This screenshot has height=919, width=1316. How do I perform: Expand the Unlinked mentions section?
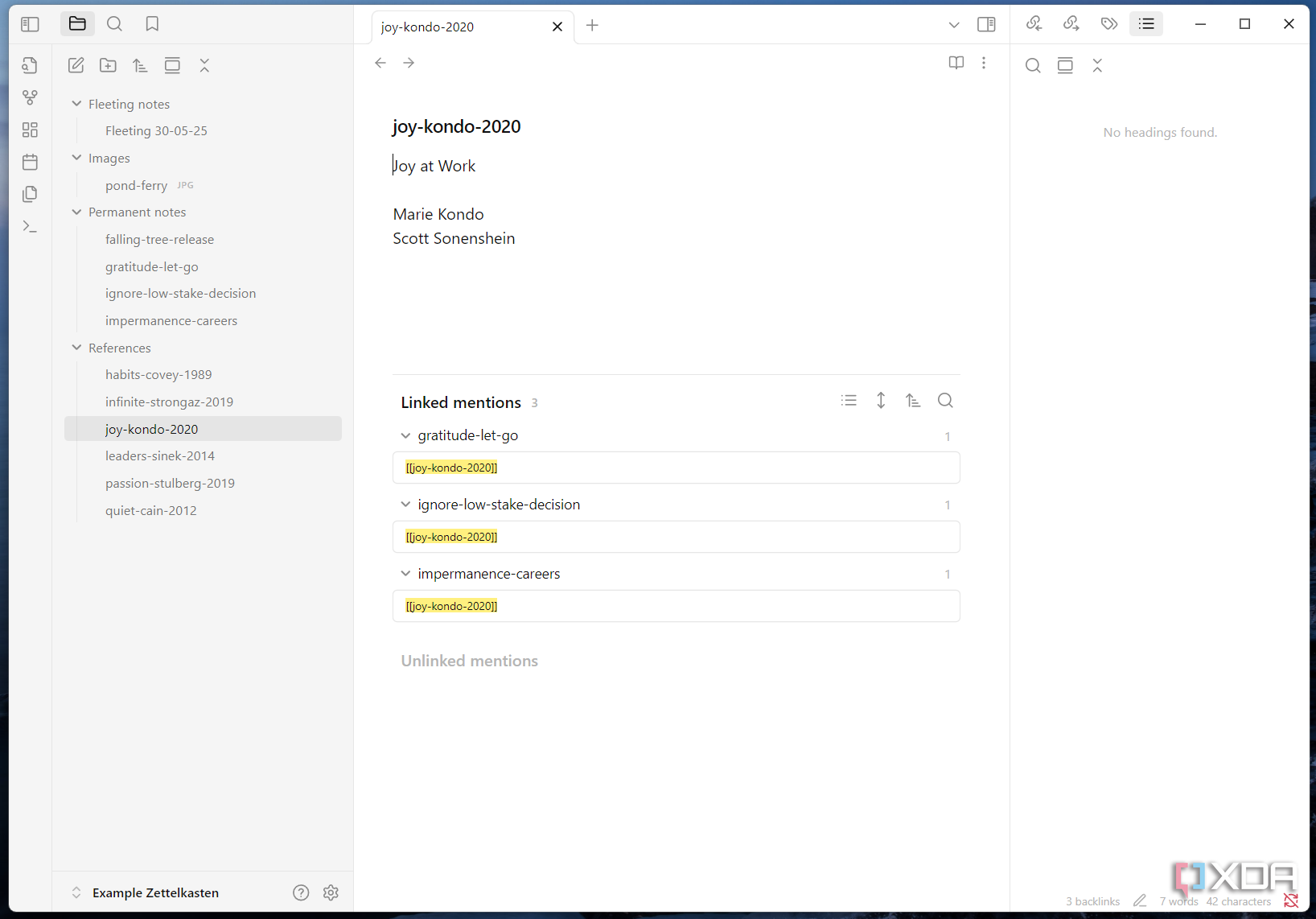pos(470,661)
